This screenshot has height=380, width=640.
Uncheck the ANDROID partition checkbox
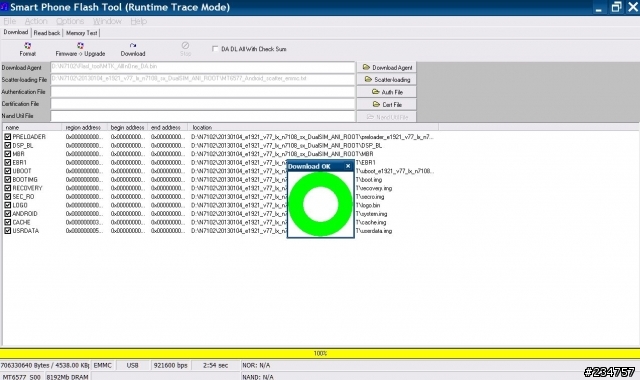pyautogui.click(x=7, y=213)
